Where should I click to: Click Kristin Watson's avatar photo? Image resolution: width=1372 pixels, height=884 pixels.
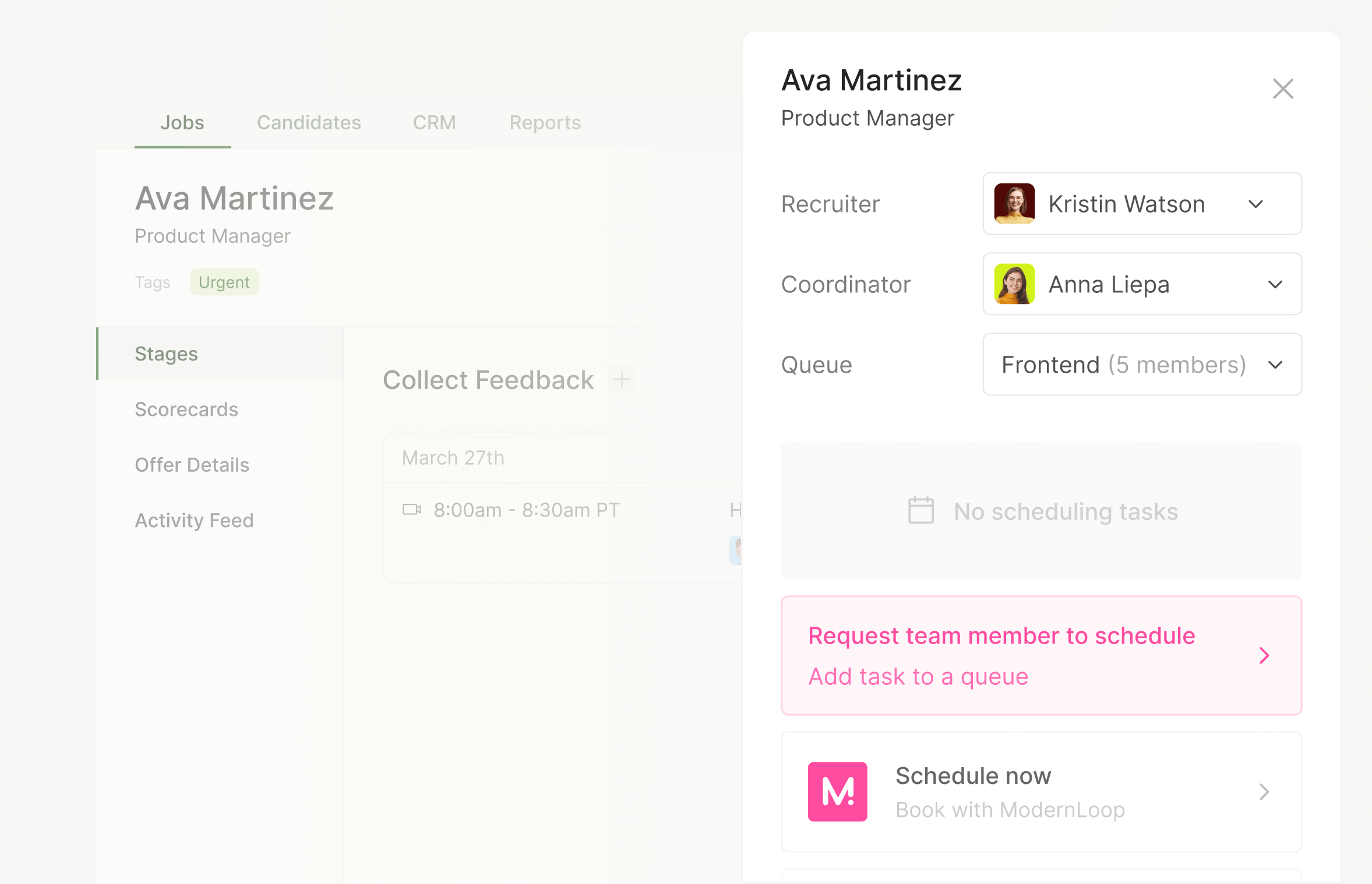pos(1014,204)
